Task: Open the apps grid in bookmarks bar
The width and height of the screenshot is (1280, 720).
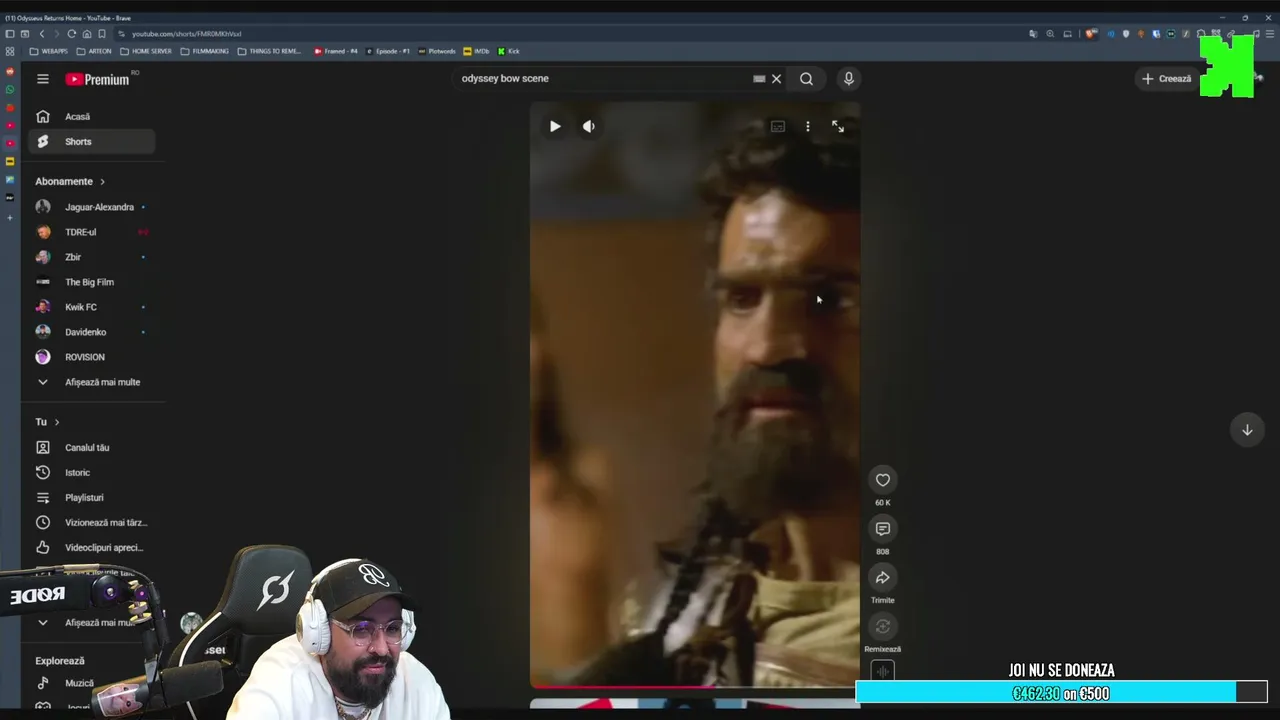Action: coord(10,51)
